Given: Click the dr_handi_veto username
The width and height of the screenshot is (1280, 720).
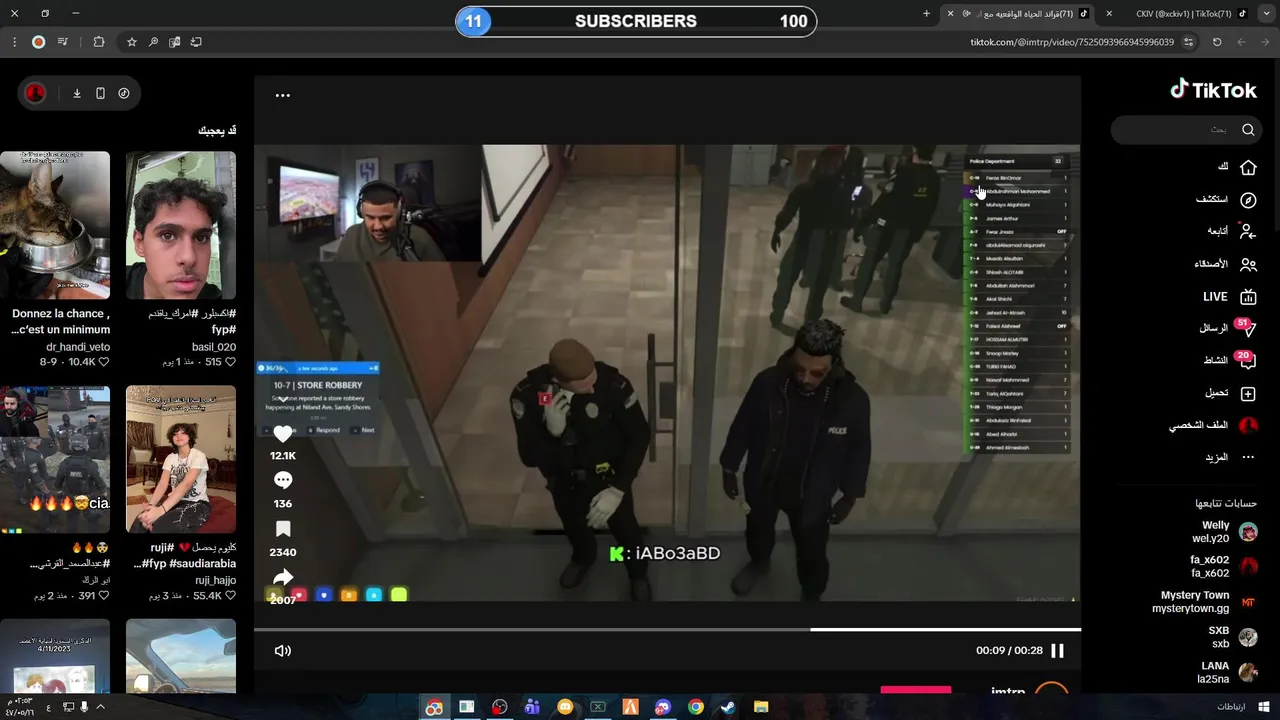Looking at the screenshot, I should (78, 347).
